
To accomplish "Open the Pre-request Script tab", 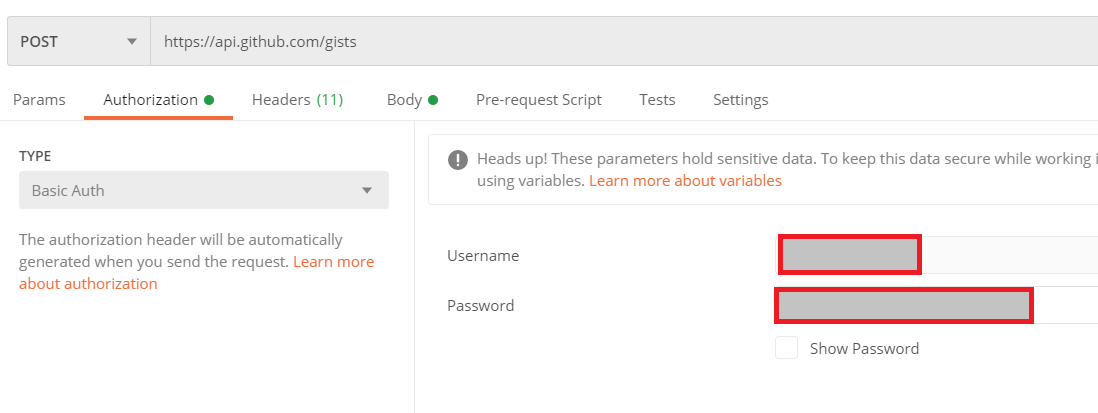I will (x=538, y=100).
